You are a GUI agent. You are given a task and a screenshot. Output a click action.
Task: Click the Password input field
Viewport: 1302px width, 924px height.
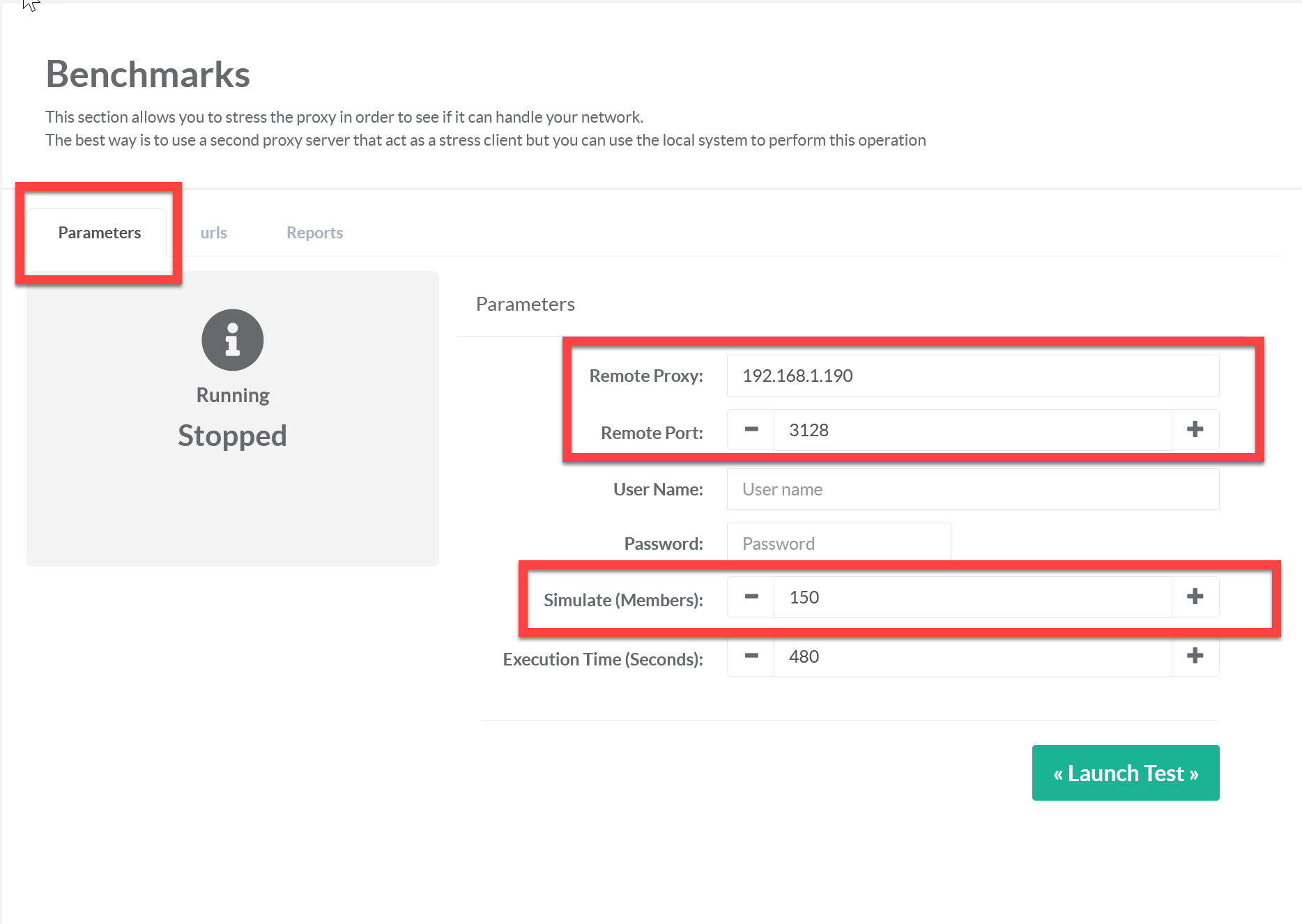[838, 544]
